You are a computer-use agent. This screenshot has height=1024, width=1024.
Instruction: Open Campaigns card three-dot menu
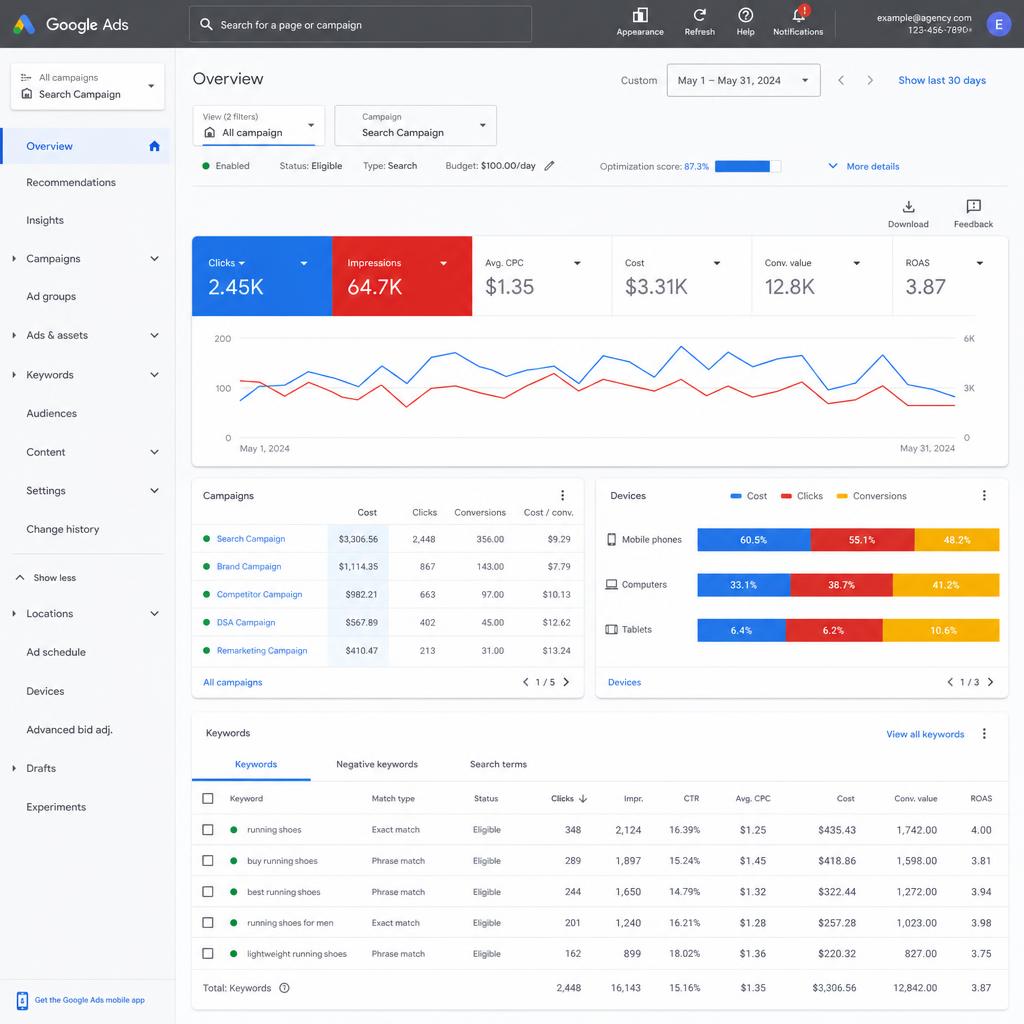pyautogui.click(x=562, y=496)
